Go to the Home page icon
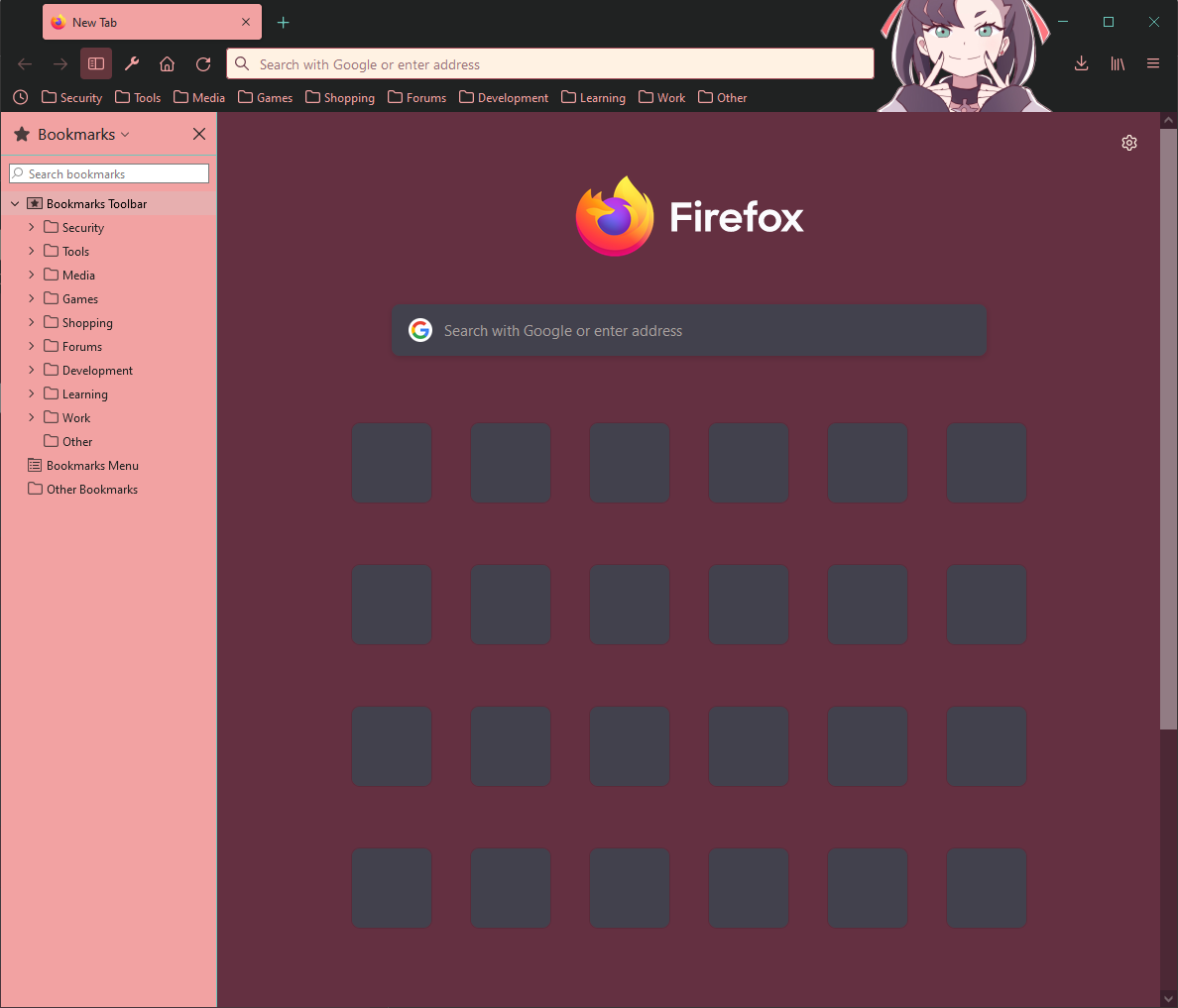Screen dimensions: 1178x1008 [167, 63]
